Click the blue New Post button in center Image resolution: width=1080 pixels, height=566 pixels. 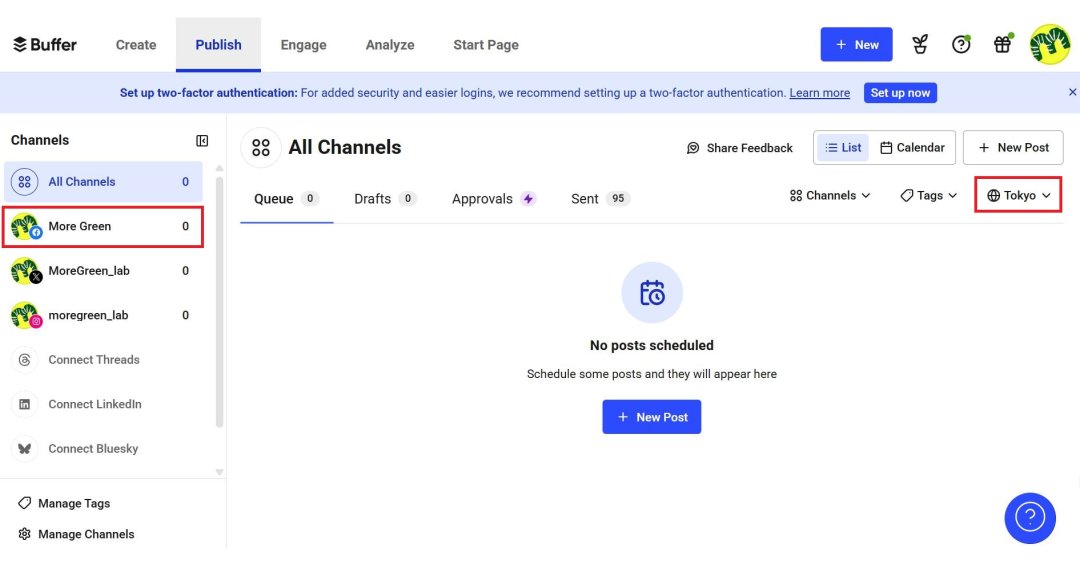(x=652, y=417)
